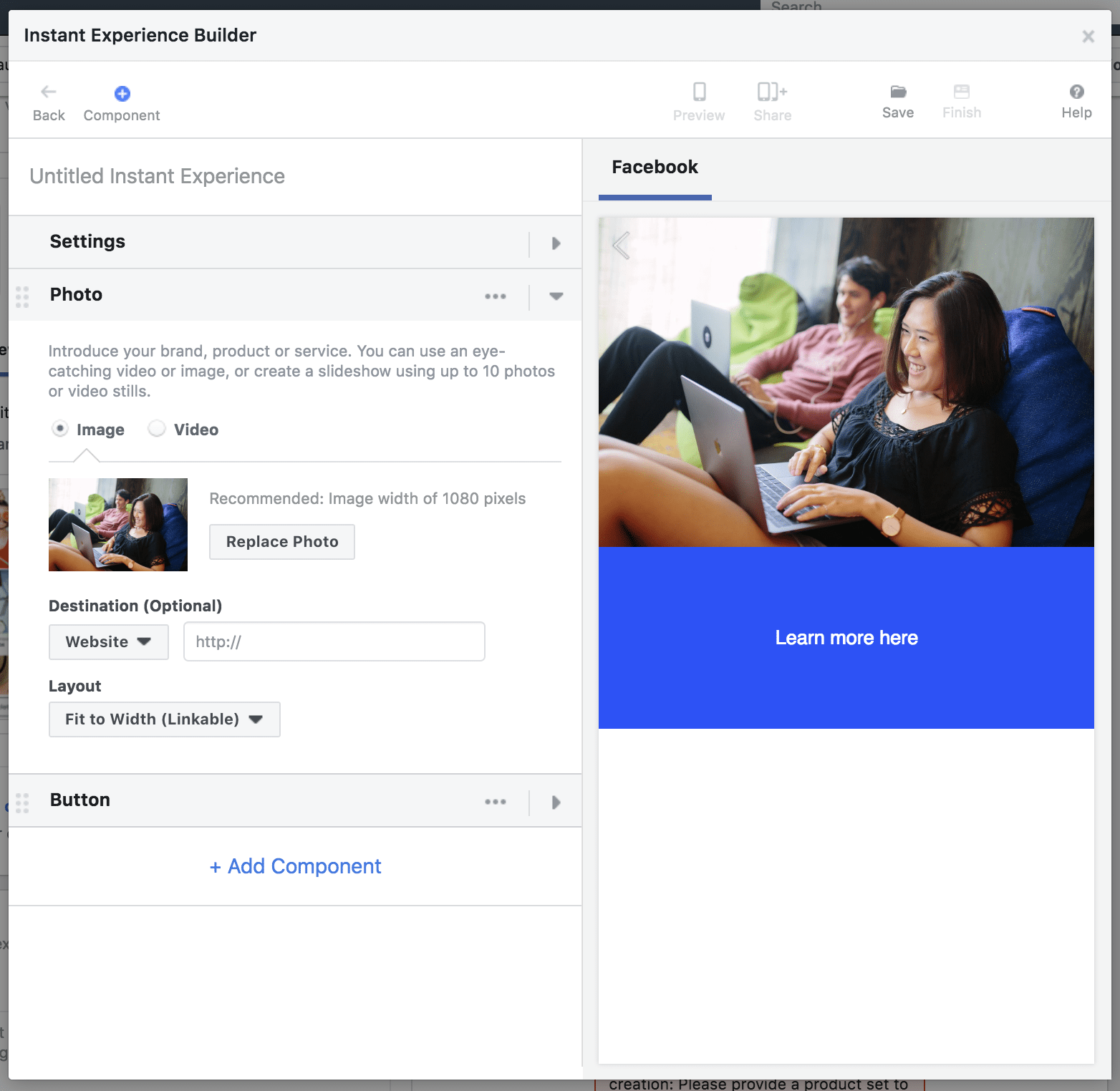
Task: Click the Replace Photo button
Action: (x=282, y=542)
